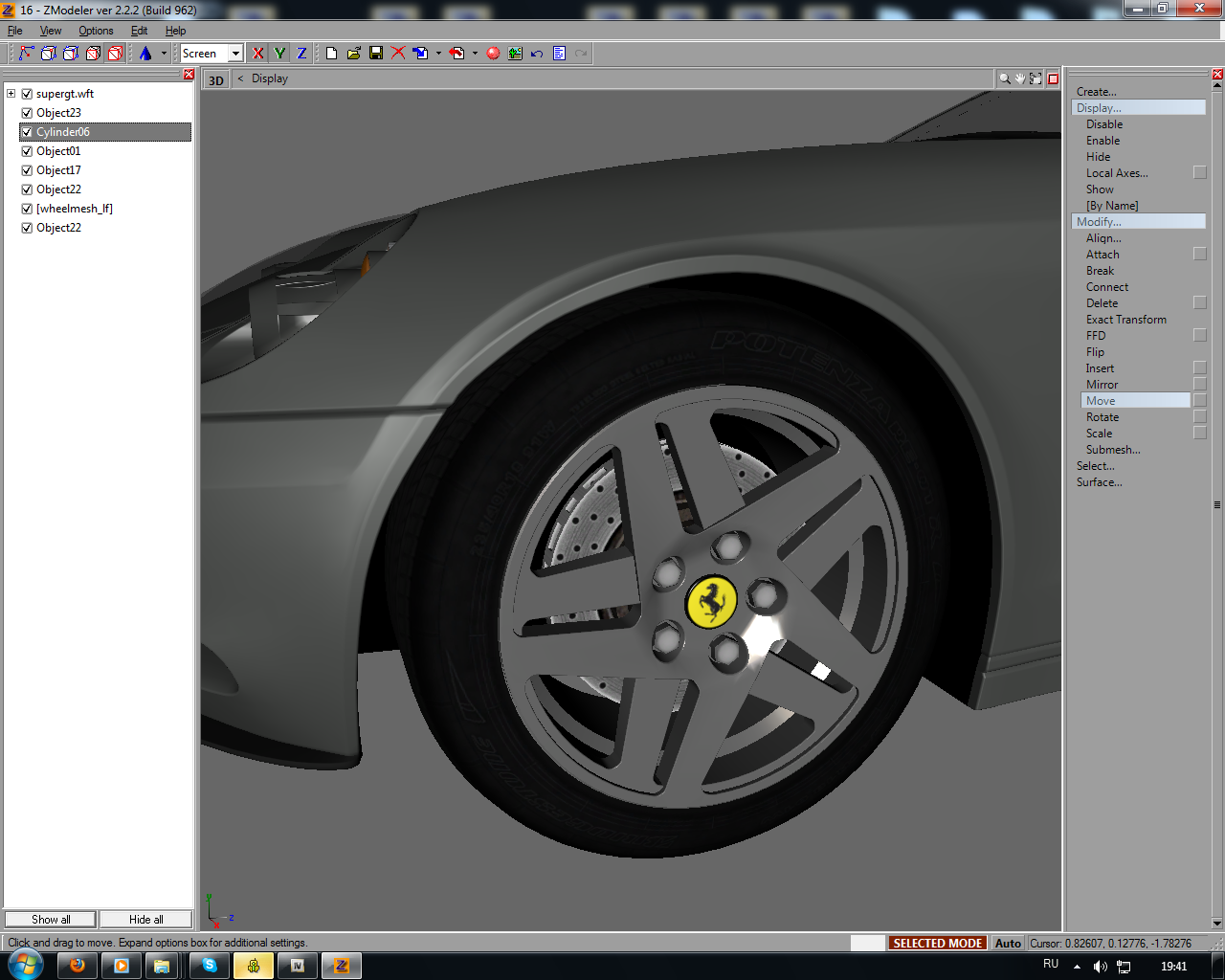Toggle the Z axis constraint
1225x980 pixels.
[301, 54]
